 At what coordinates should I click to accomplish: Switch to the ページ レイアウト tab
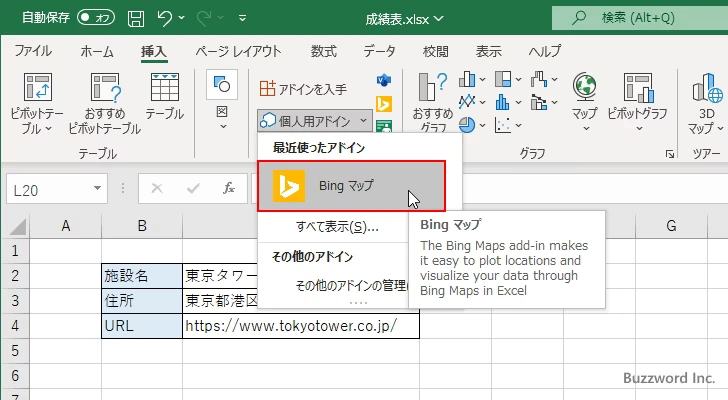coord(238,51)
